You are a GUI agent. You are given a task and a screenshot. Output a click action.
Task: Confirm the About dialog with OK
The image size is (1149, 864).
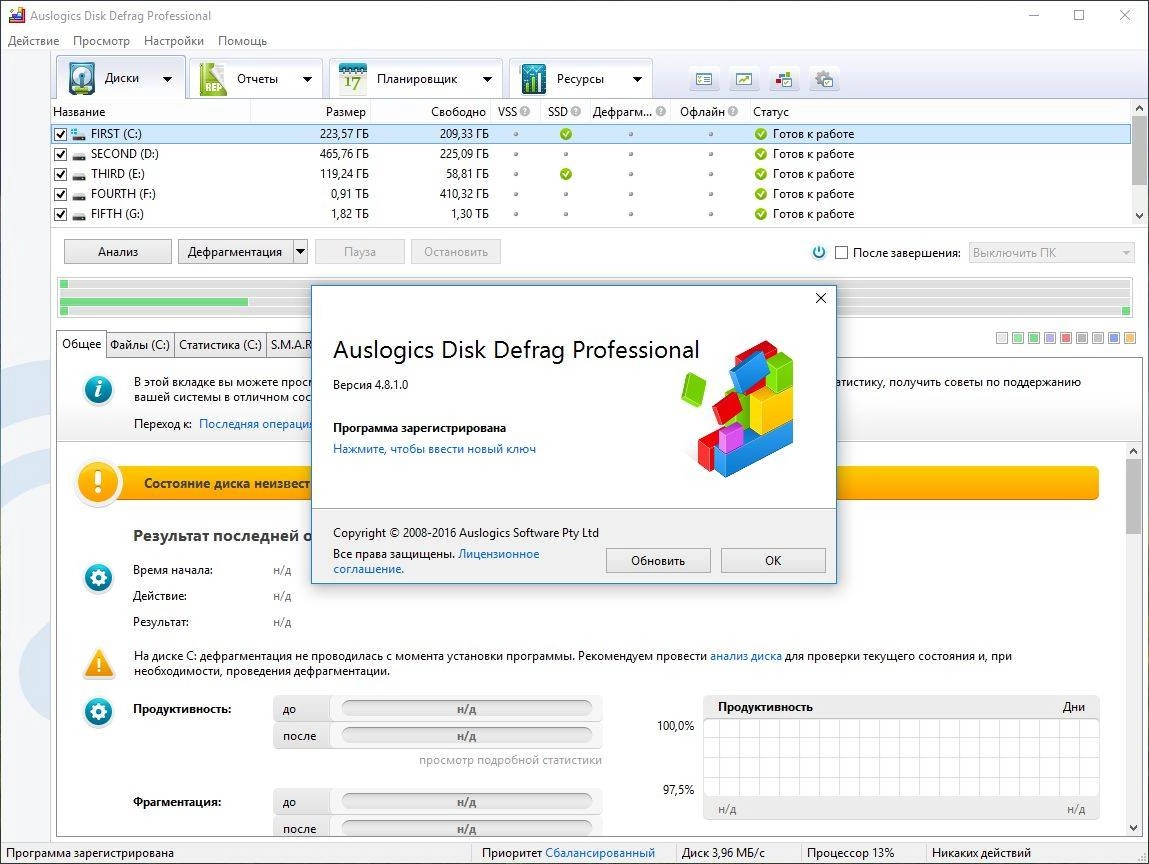pos(773,561)
